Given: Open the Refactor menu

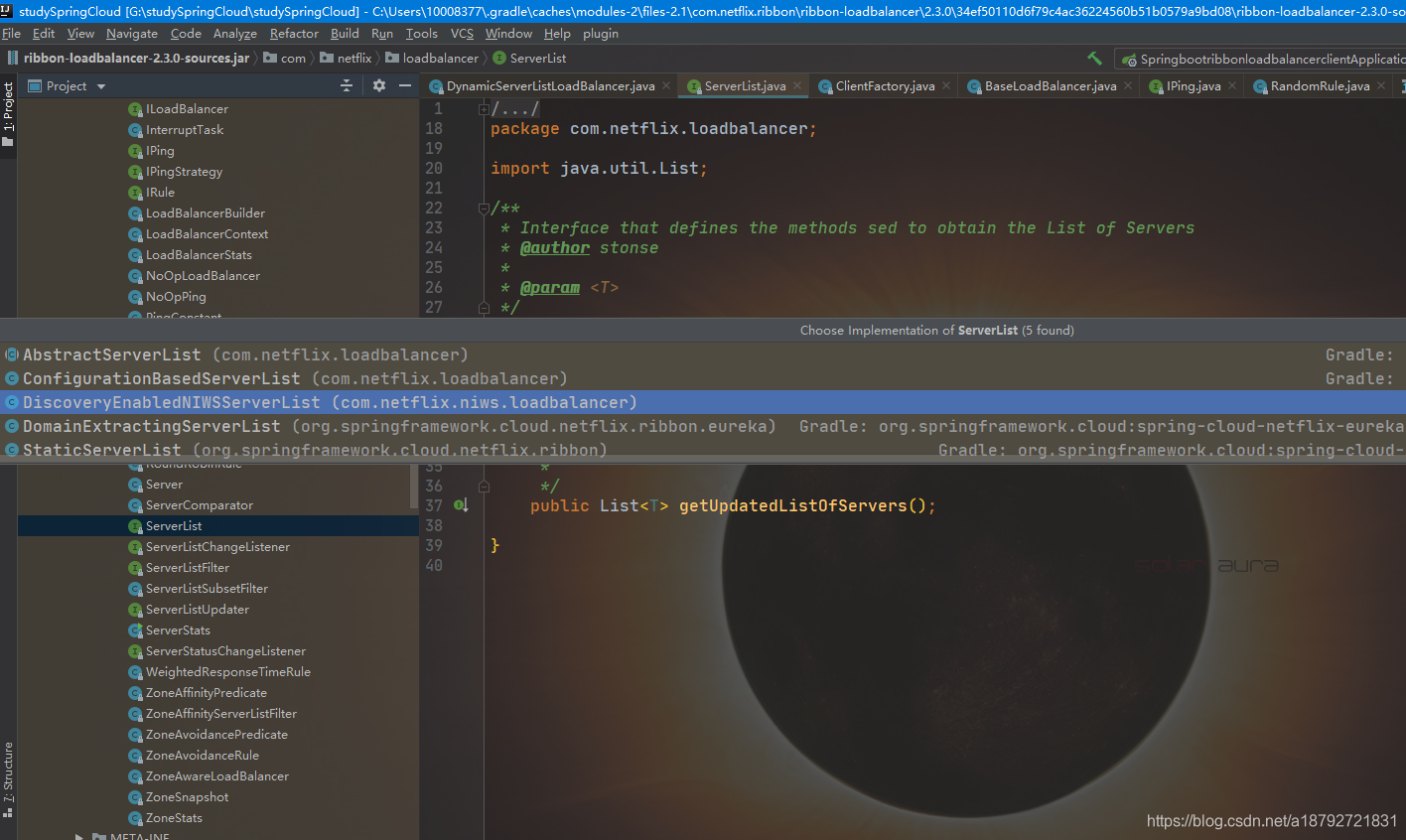Looking at the screenshot, I should click(295, 34).
